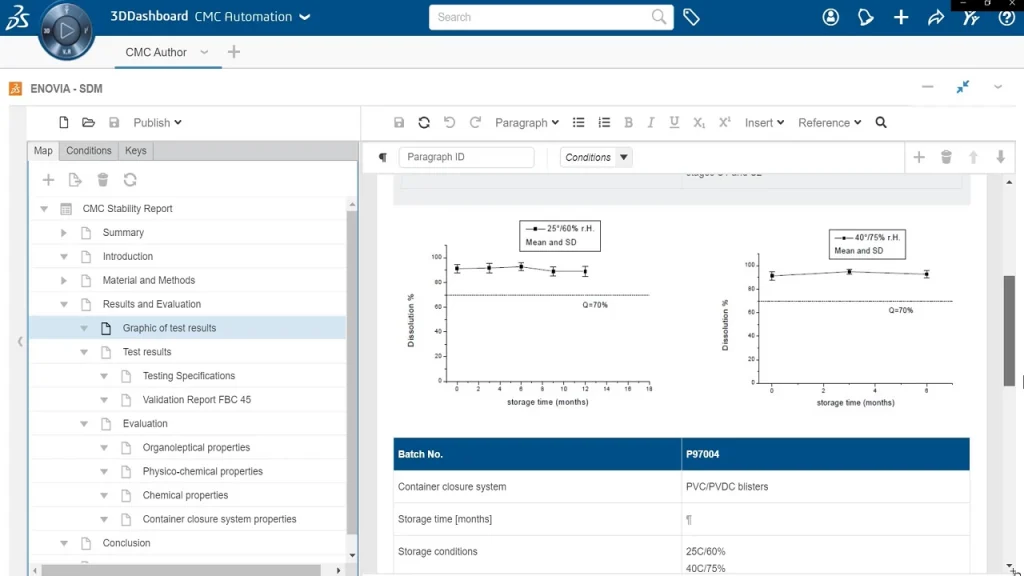Viewport: 1024px width, 576px height.
Task: Click the tag icon beside search bar
Action: (x=691, y=17)
